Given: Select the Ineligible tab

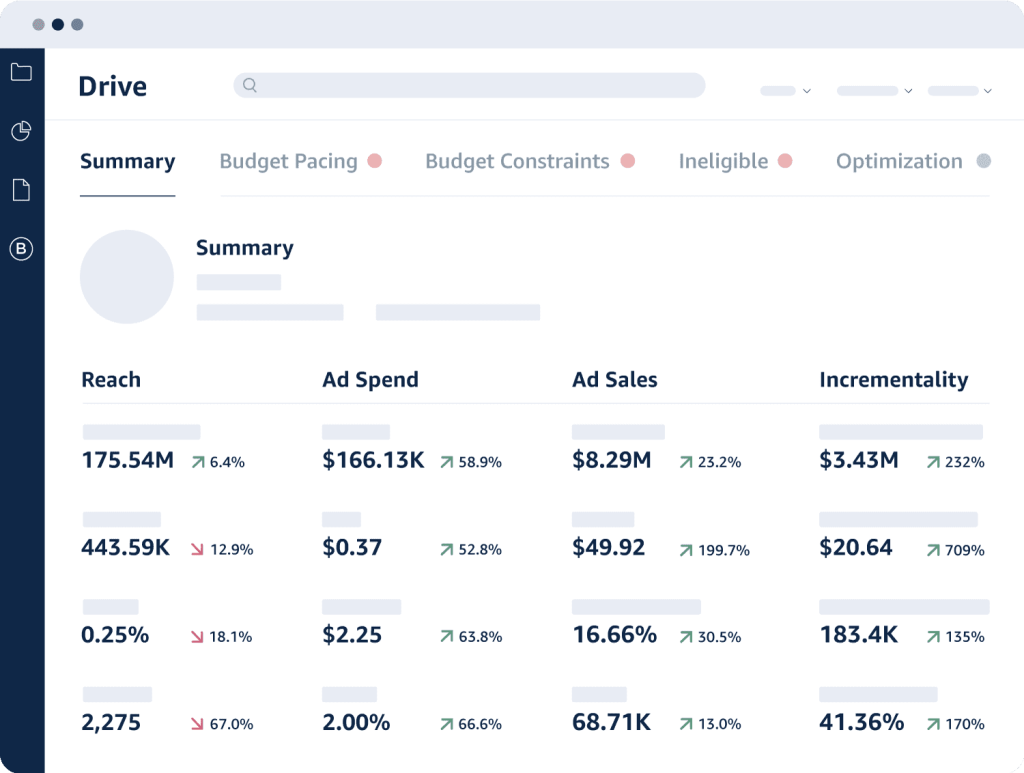Looking at the screenshot, I should (724, 161).
